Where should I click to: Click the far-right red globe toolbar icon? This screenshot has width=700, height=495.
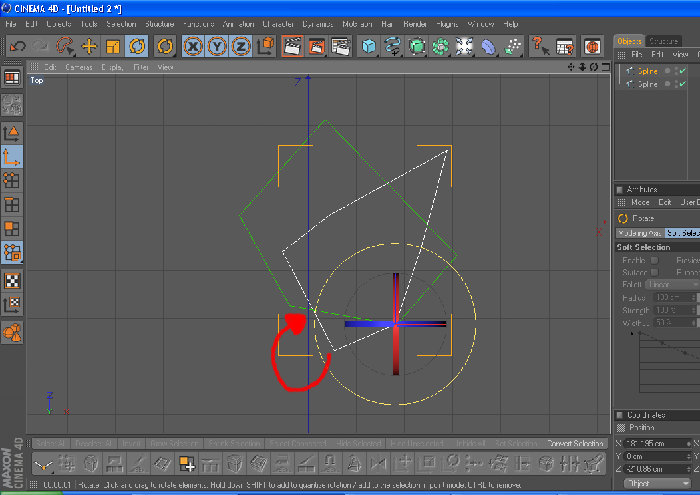click(x=593, y=46)
